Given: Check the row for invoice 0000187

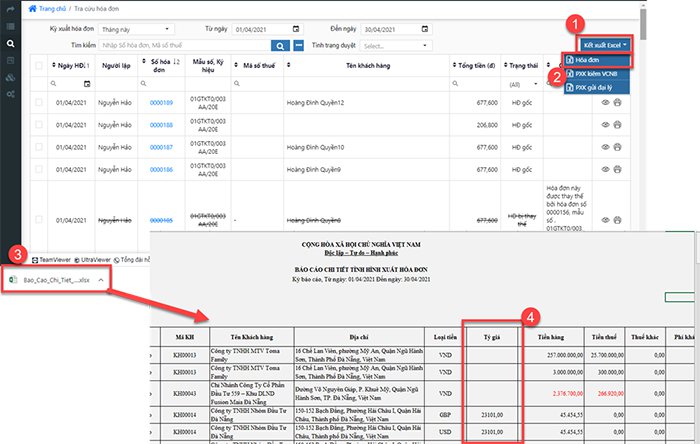Looking at the screenshot, I should (x=39, y=147).
